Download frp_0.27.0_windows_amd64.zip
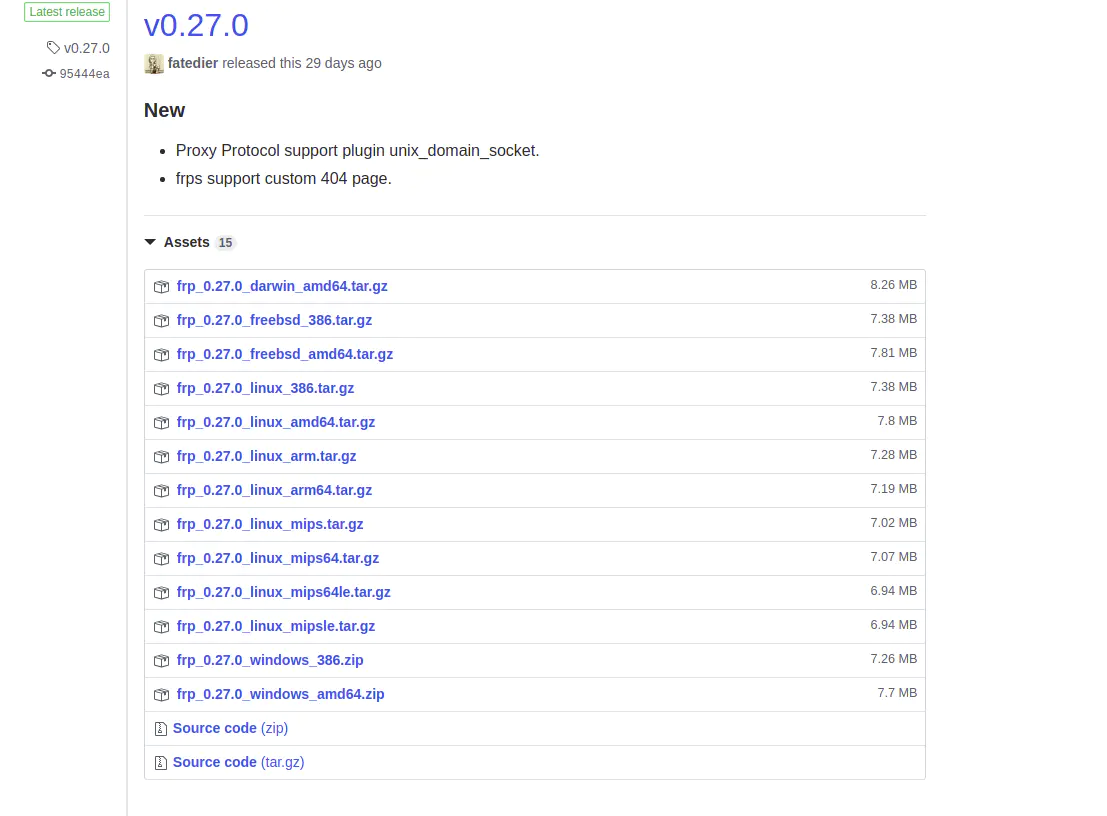Screen dimensions: 1107x816 click(x=280, y=694)
